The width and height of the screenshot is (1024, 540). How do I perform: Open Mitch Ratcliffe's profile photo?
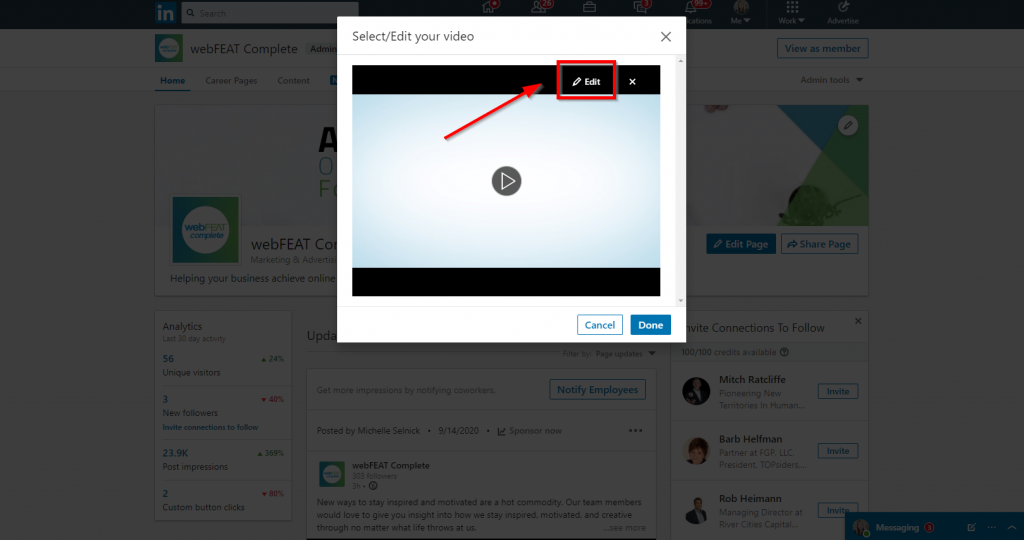[696, 391]
